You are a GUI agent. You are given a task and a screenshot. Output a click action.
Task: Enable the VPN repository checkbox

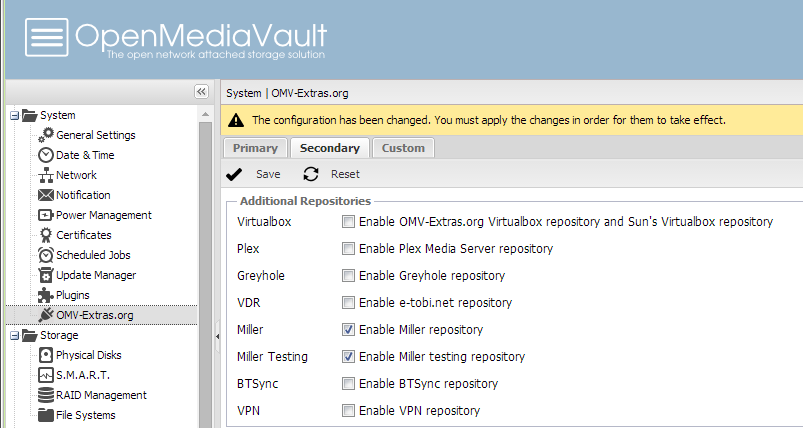click(348, 411)
